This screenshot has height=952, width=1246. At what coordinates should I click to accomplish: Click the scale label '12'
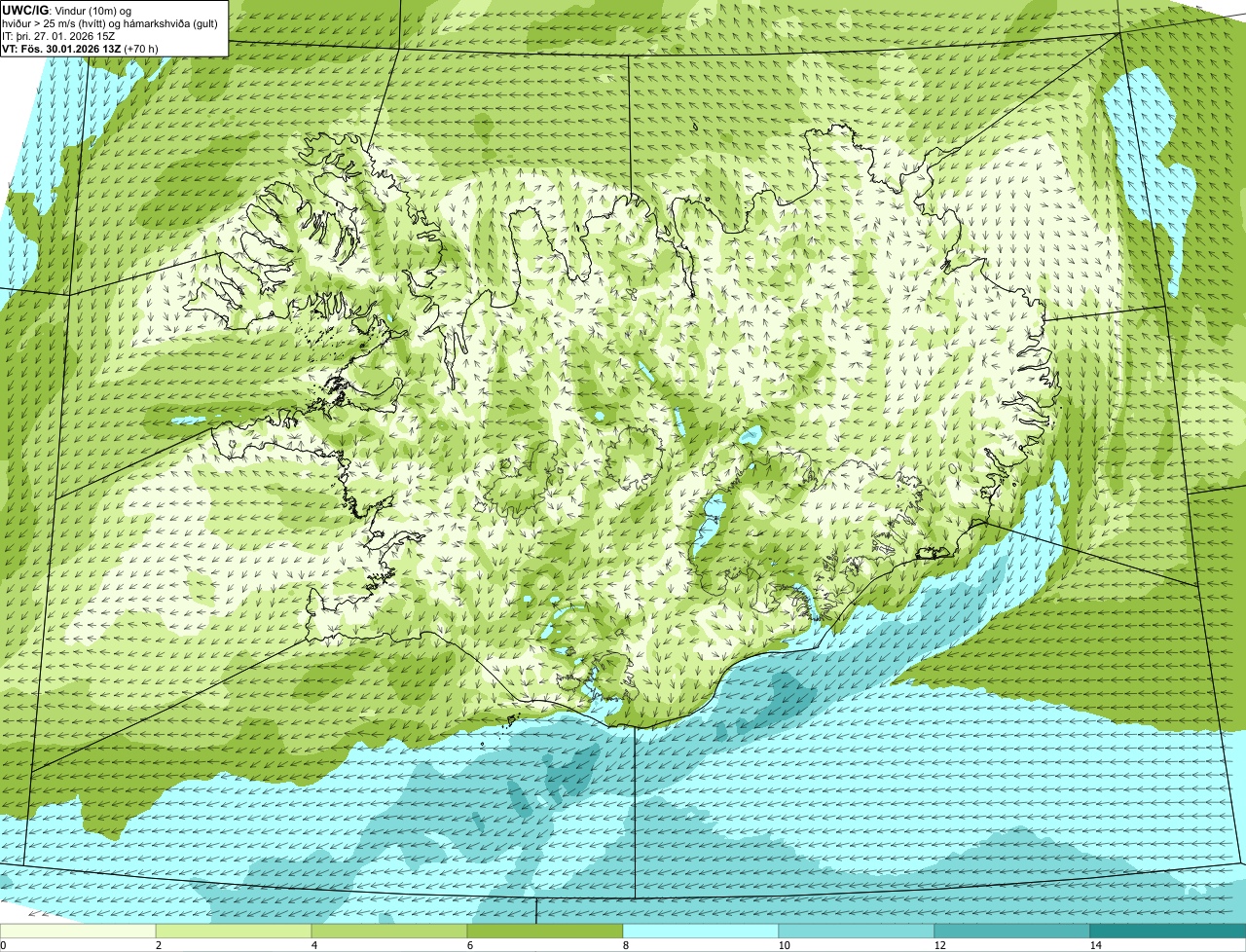939,945
